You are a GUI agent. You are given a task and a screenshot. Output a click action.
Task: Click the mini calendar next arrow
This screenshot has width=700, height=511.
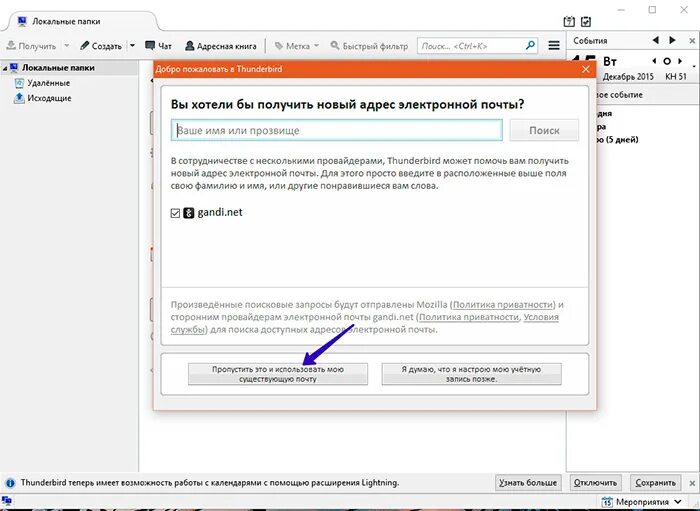coord(680,61)
